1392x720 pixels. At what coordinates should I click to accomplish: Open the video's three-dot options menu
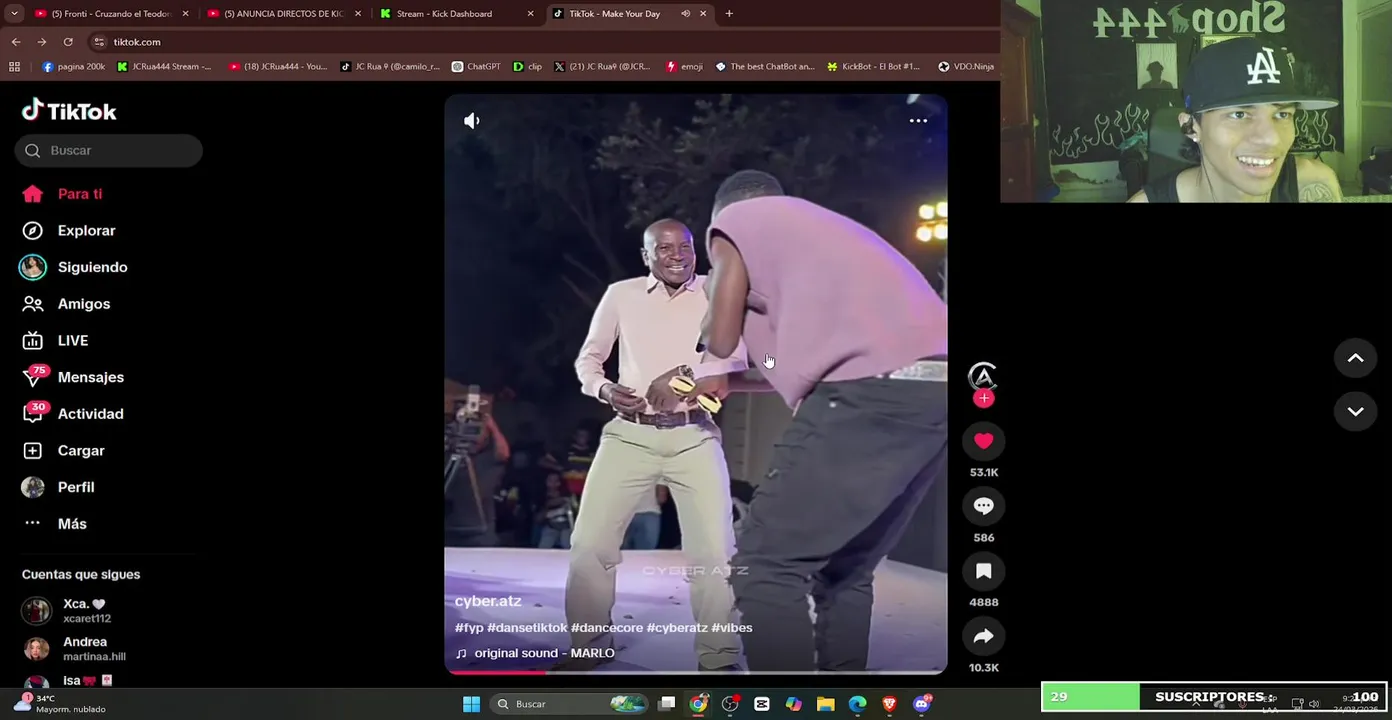pos(918,121)
